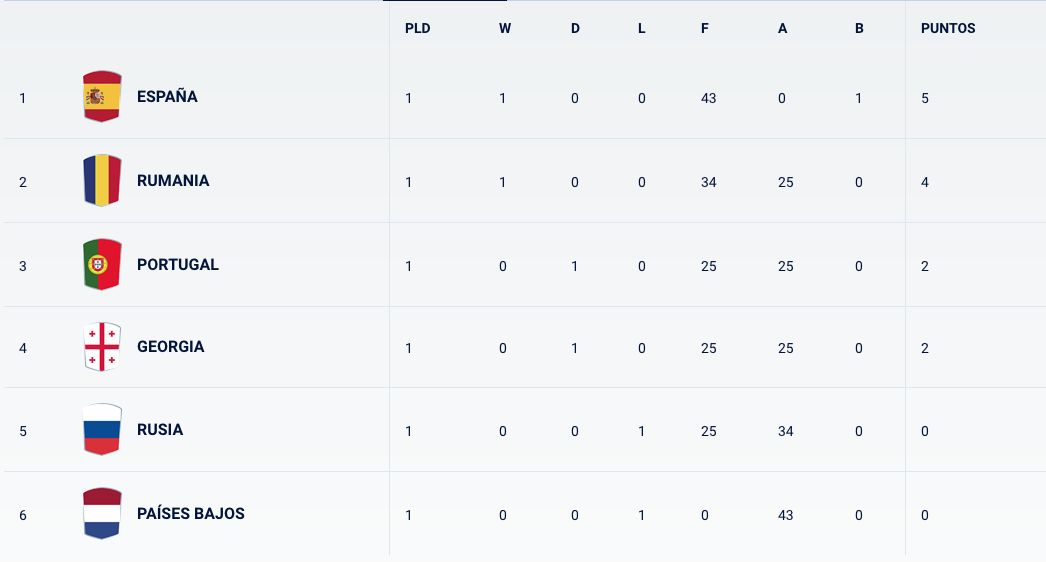1046x562 pixels.
Task: Click the Países Bajos flag shield icon
Action: 102,513
